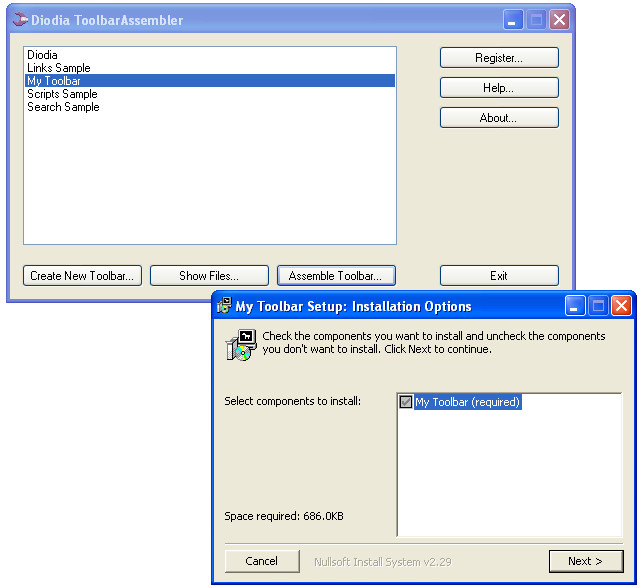This screenshot has width=642, height=588.
Task: Open the Register... dialog
Action: tap(499, 58)
